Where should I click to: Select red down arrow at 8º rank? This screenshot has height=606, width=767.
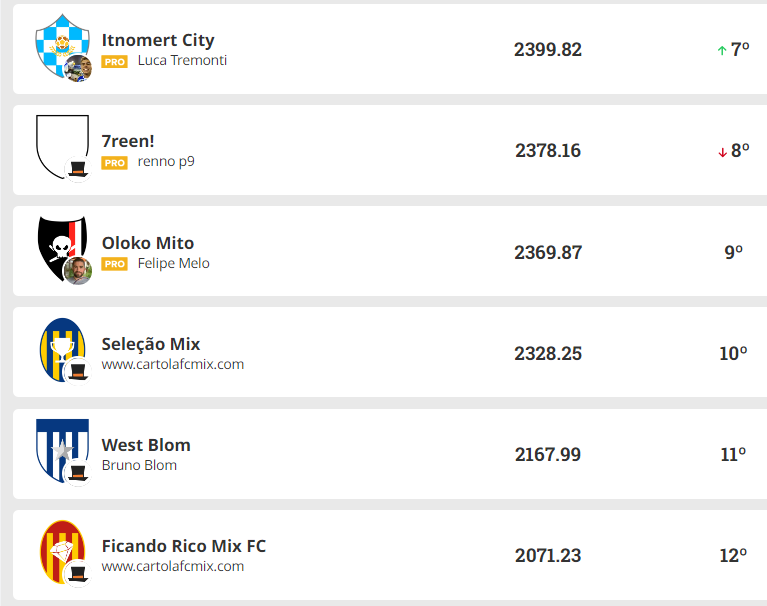(x=722, y=153)
